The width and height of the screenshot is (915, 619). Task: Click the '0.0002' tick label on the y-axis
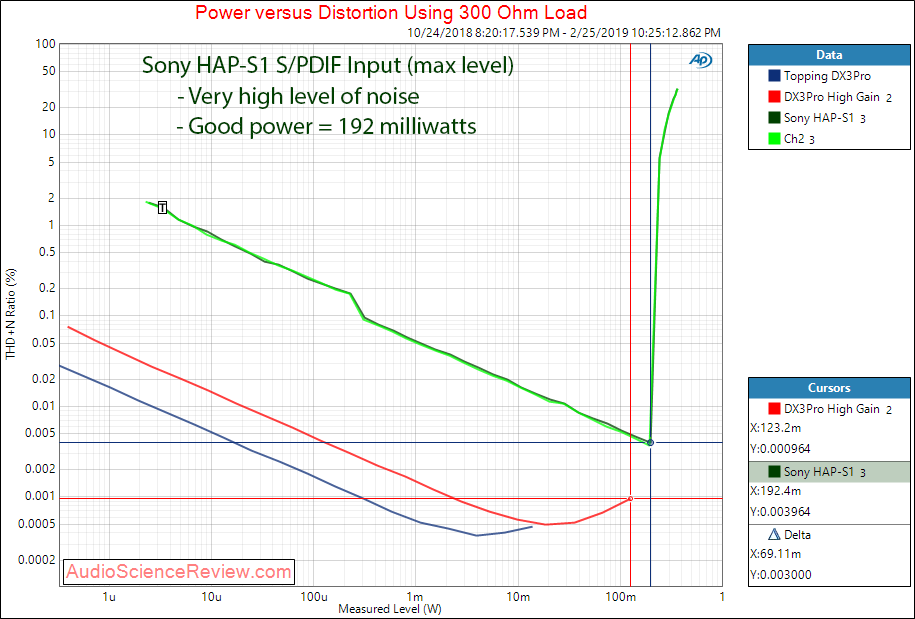(x=36, y=560)
